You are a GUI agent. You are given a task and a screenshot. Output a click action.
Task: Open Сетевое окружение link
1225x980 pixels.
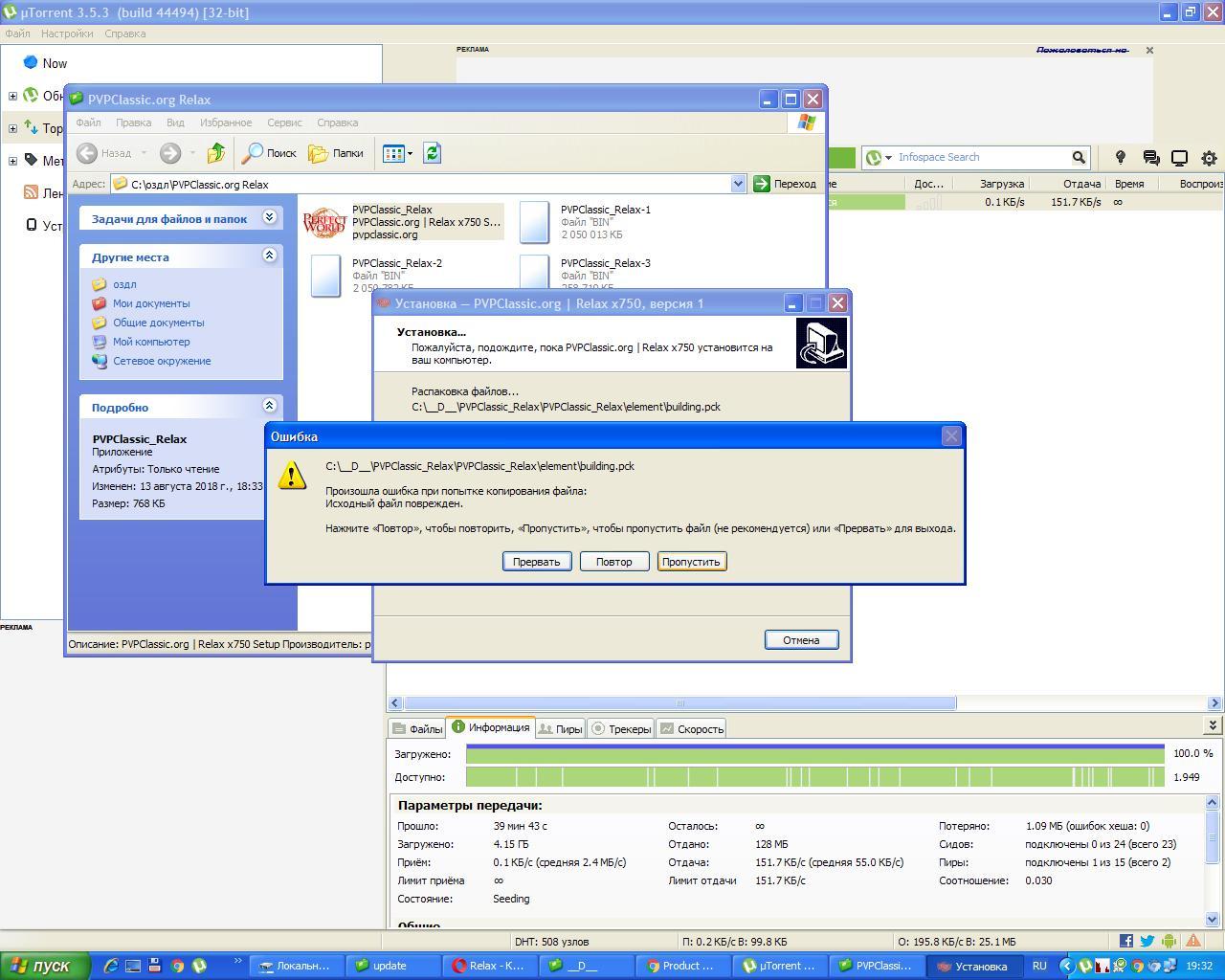click(162, 361)
